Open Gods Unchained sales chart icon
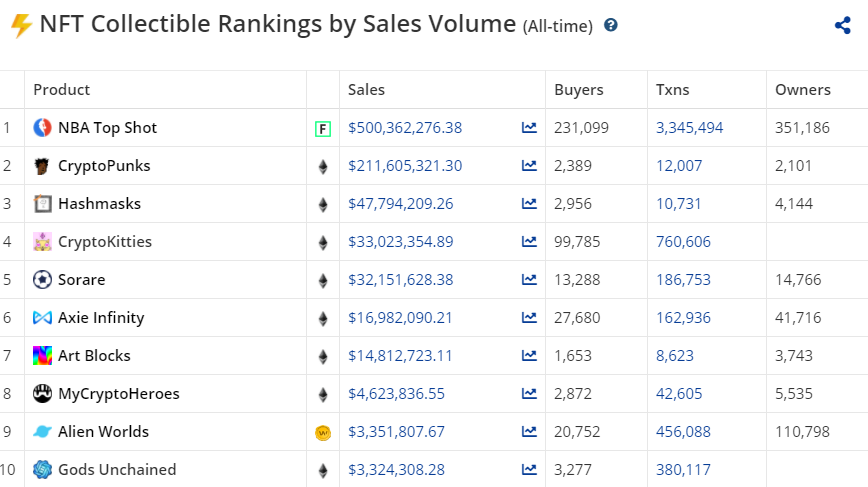This screenshot has width=868, height=487. pyautogui.click(x=529, y=470)
